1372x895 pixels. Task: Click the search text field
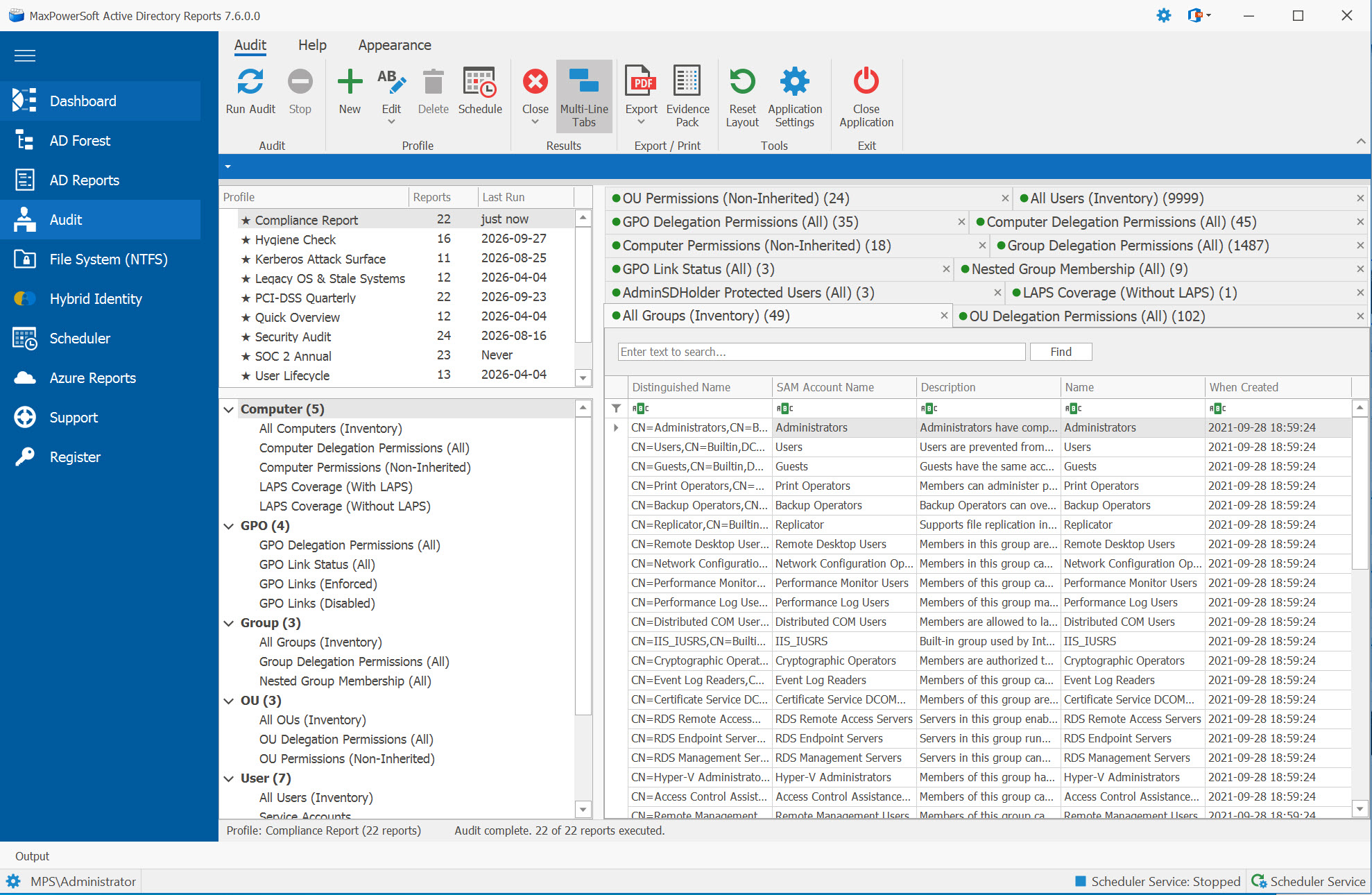click(821, 352)
